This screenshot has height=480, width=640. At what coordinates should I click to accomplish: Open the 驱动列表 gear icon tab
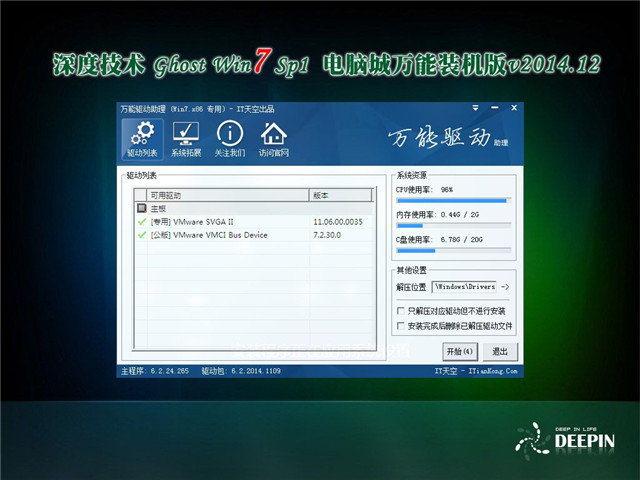click(x=142, y=139)
